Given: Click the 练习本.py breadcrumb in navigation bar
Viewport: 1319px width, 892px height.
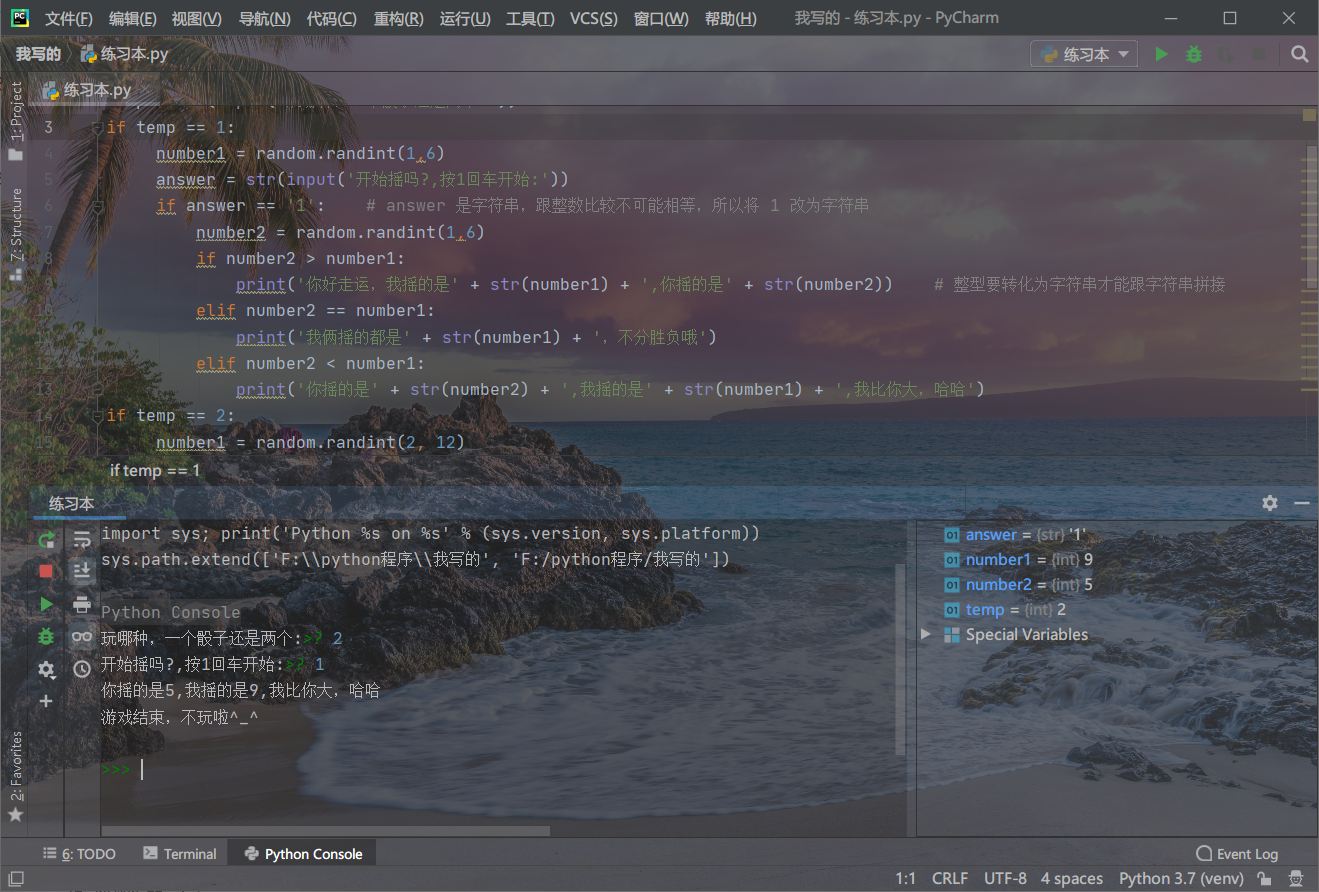Looking at the screenshot, I should point(125,54).
